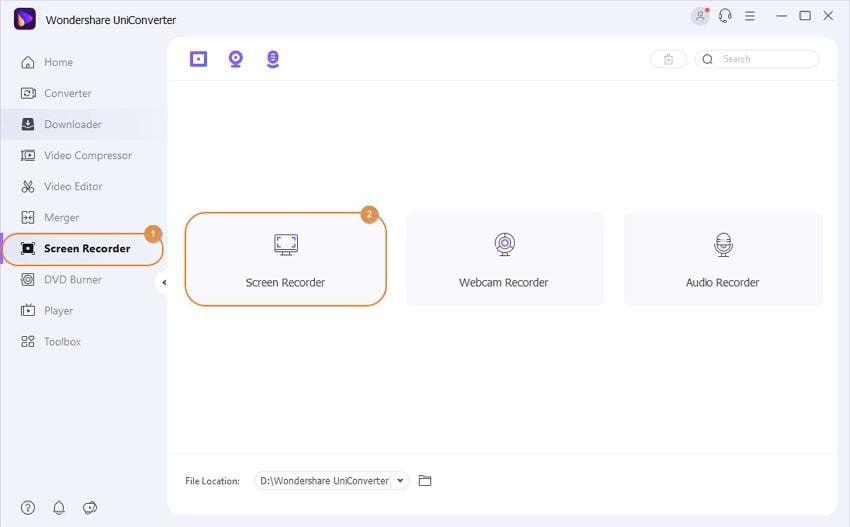The image size is (850, 527).
Task: Click the screen record icon in top toolbar
Action: [198, 59]
